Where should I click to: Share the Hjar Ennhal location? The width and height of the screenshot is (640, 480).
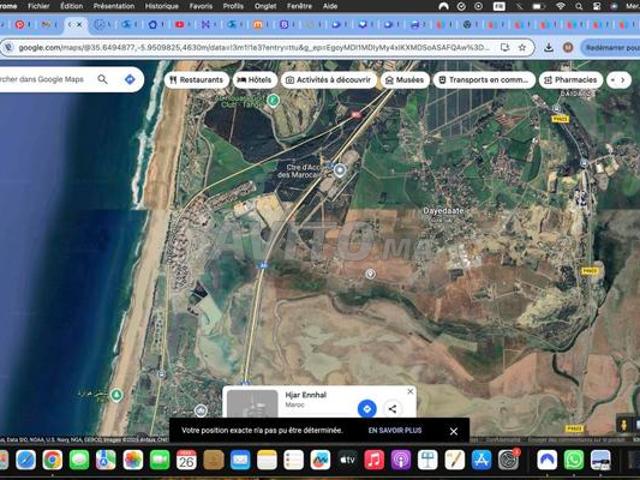(x=392, y=409)
